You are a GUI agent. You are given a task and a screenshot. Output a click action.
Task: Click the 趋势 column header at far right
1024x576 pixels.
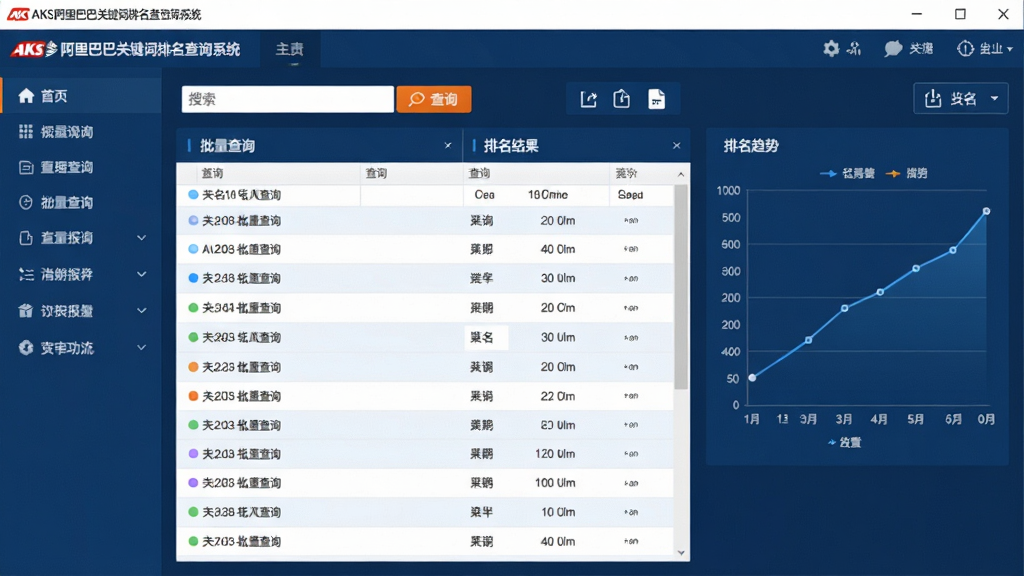(x=626, y=173)
